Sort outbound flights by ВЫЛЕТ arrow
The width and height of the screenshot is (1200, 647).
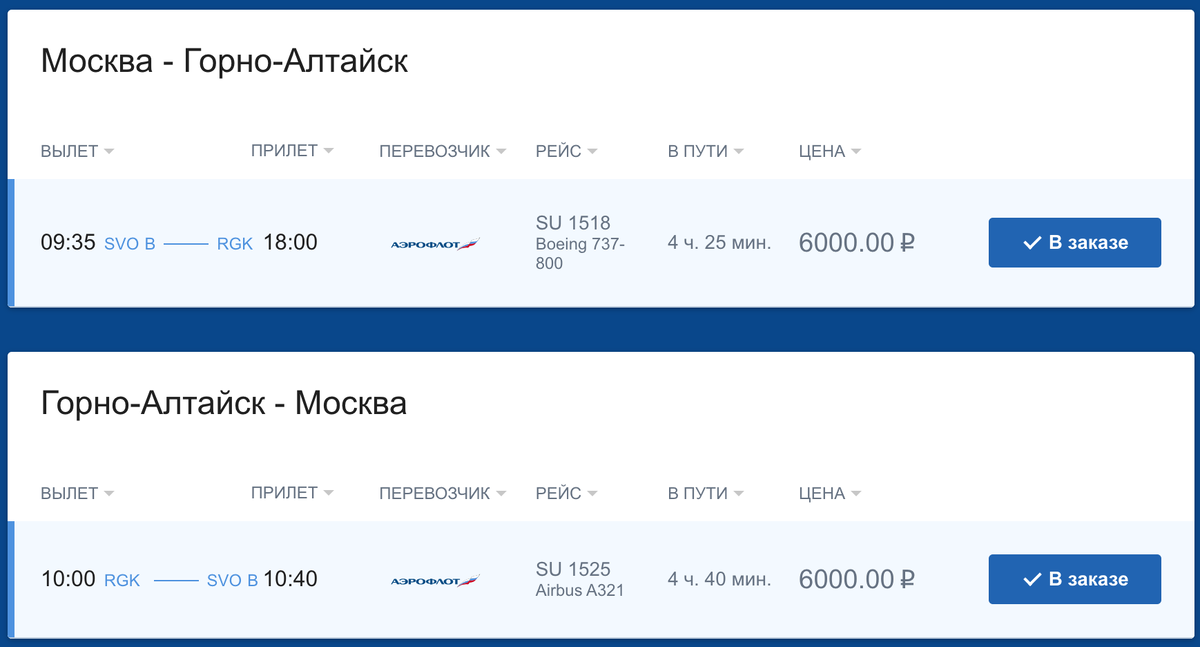click(x=109, y=152)
